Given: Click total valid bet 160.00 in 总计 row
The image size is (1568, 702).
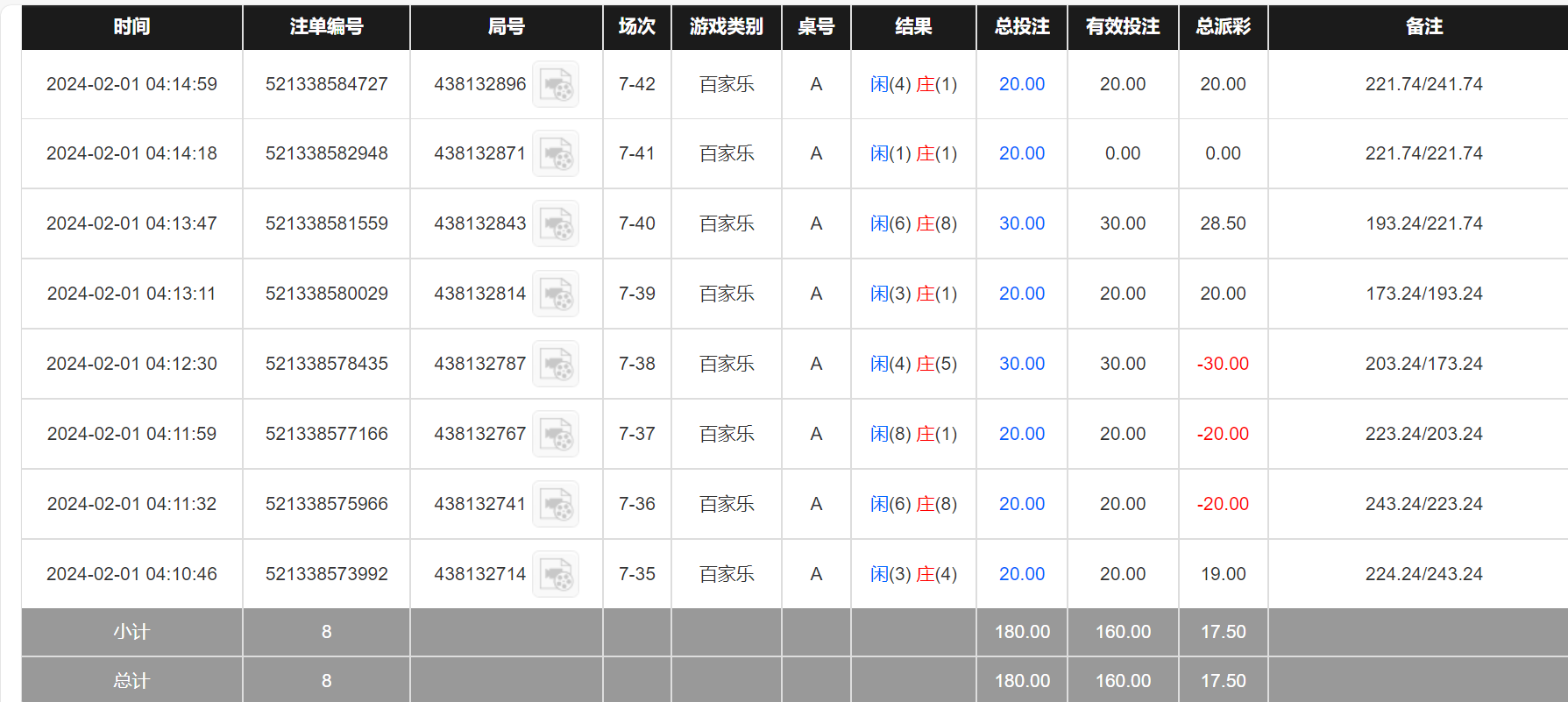Looking at the screenshot, I should pos(1123,681).
